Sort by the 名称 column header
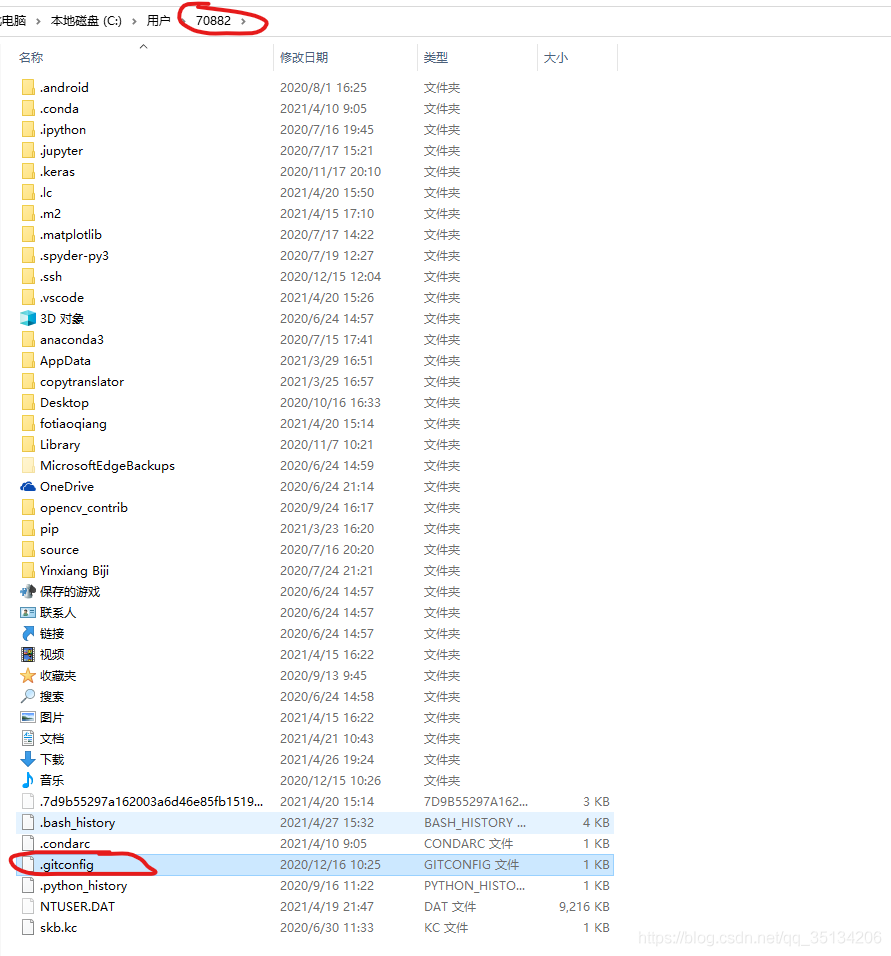This screenshot has width=891, height=956. (x=31, y=57)
